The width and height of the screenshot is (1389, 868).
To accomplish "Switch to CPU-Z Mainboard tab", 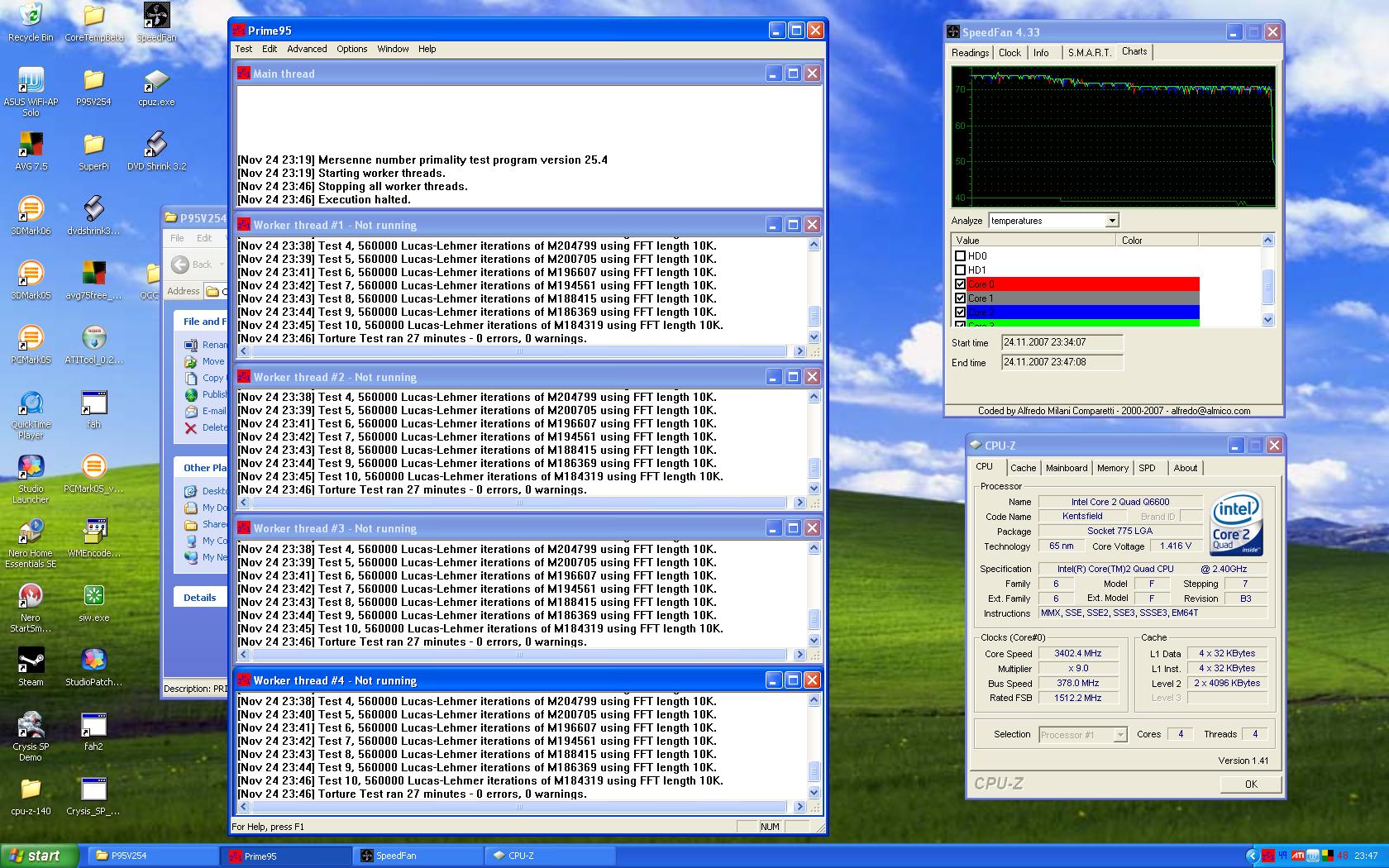I will click(1067, 468).
